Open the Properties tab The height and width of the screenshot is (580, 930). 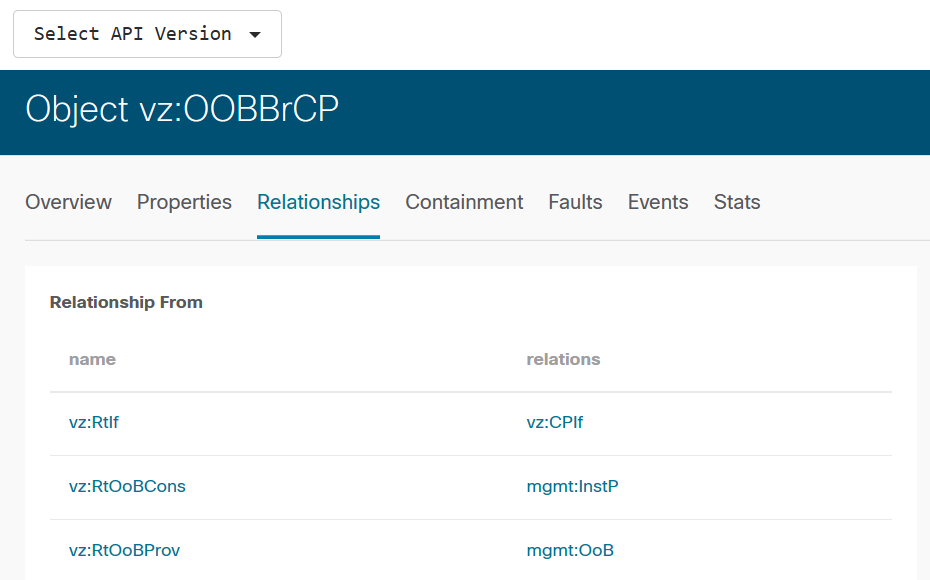point(184,202)
